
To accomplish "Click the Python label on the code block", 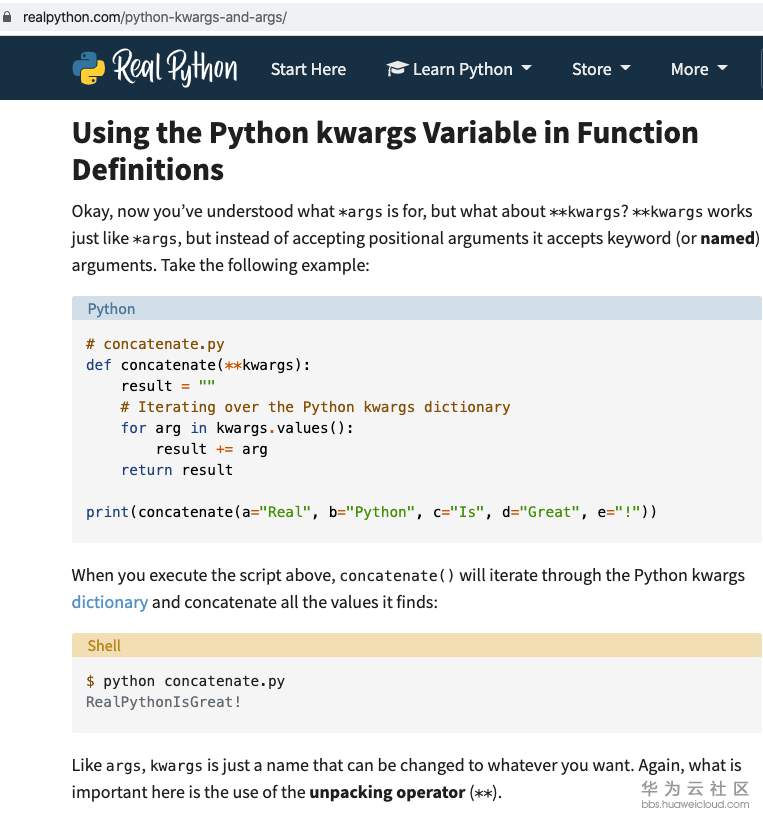I will [x=111, y=309].
